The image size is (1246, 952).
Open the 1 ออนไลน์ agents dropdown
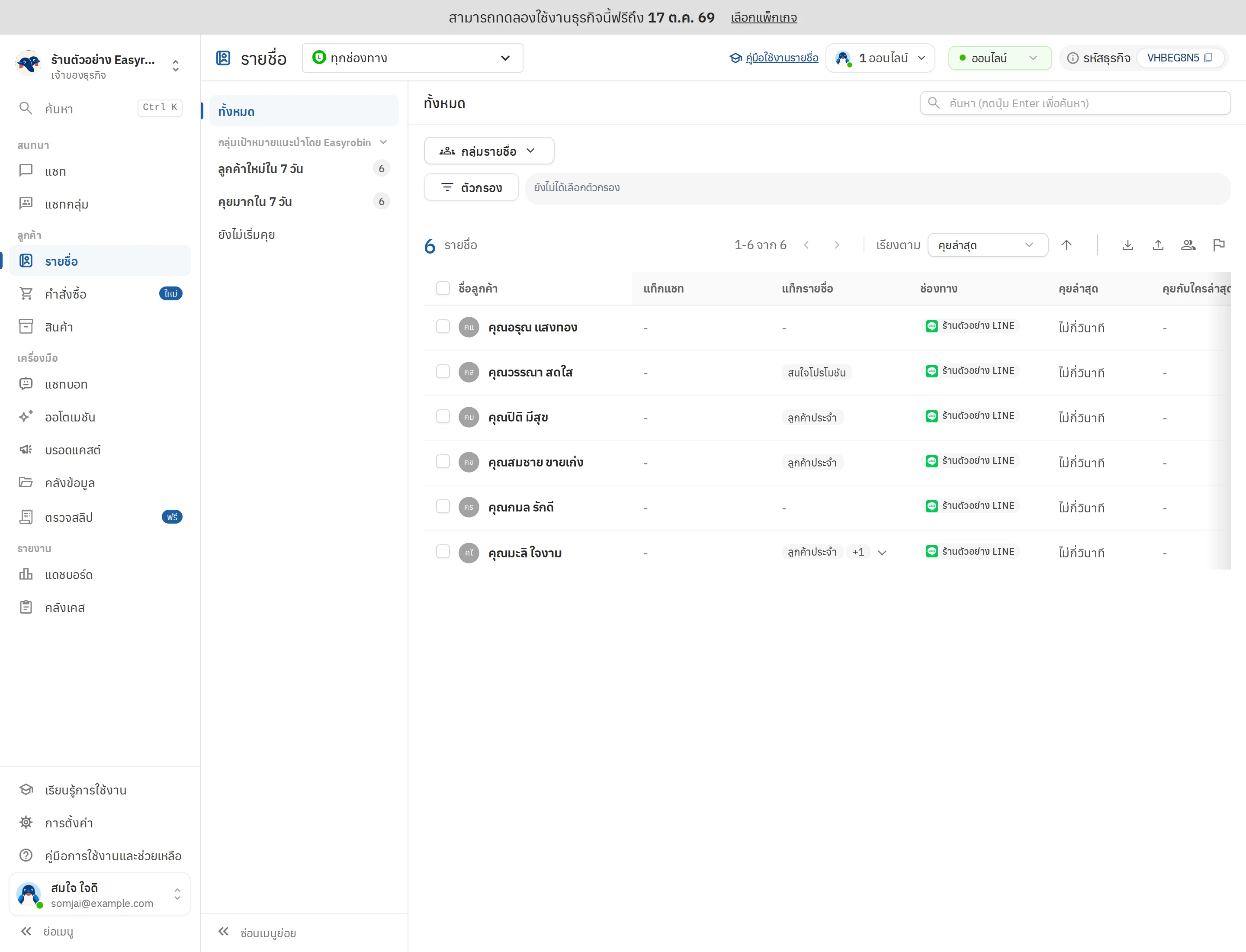880,58
